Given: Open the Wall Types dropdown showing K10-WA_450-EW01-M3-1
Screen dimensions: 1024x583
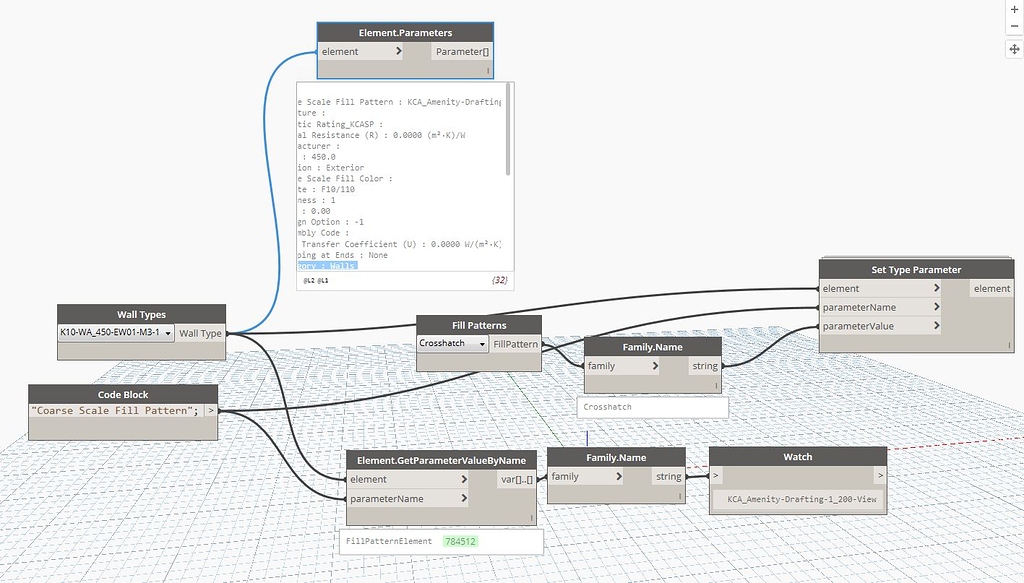Looking at the screenshot, I should (x=166, y=333).
